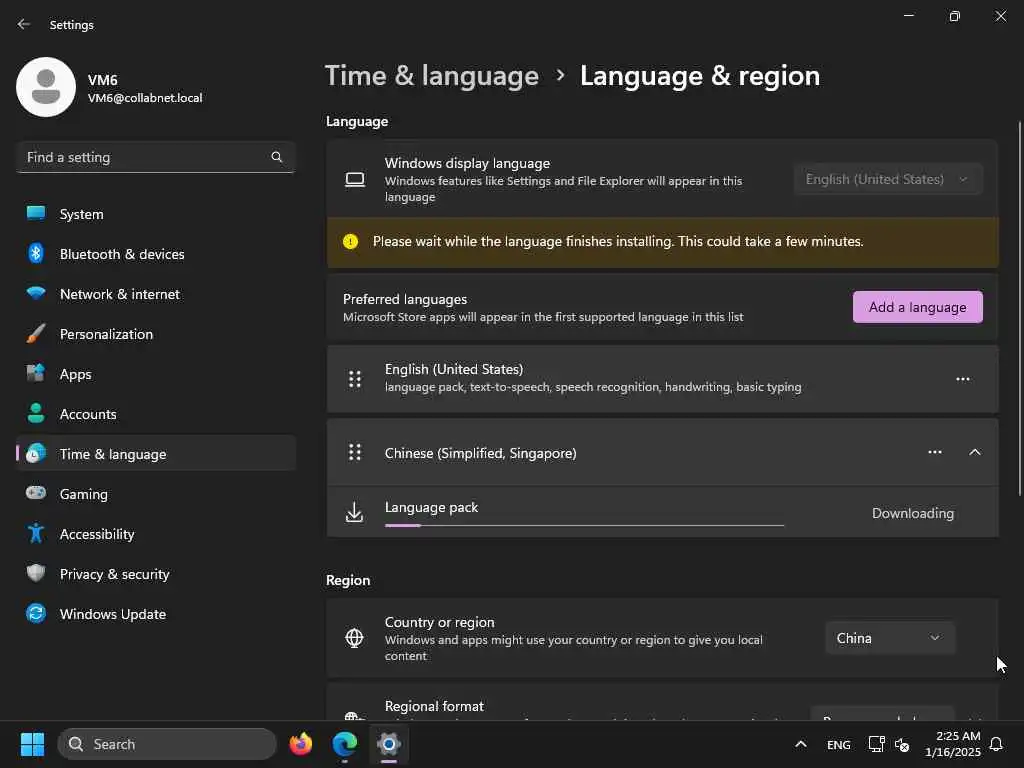Click the Add a language button

click(918, 307)
